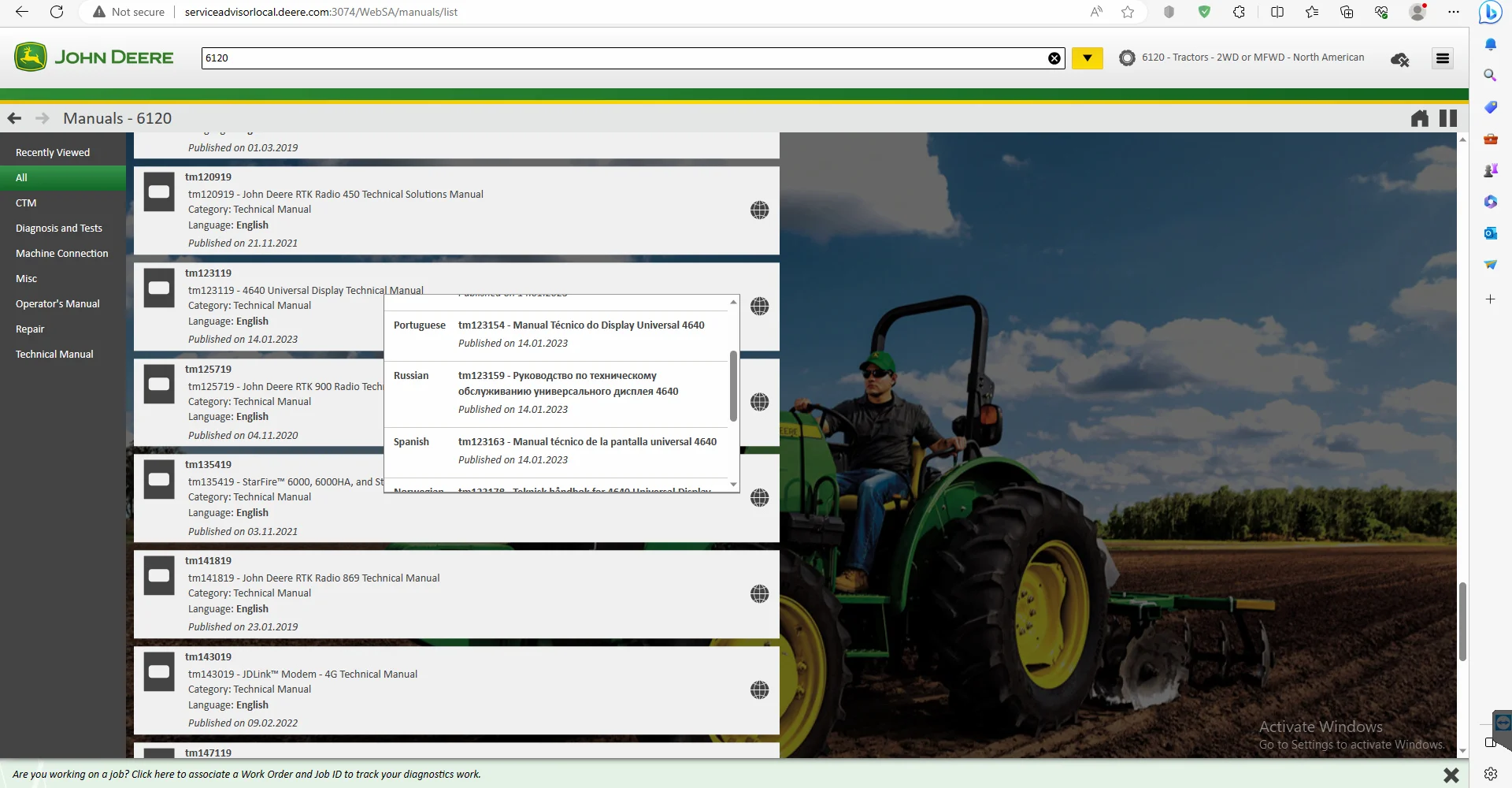Dismiss the bottom work order banner
The height and width of the screenshot is (788, 1512).
pyautogui.click(x=1451, y=775)
